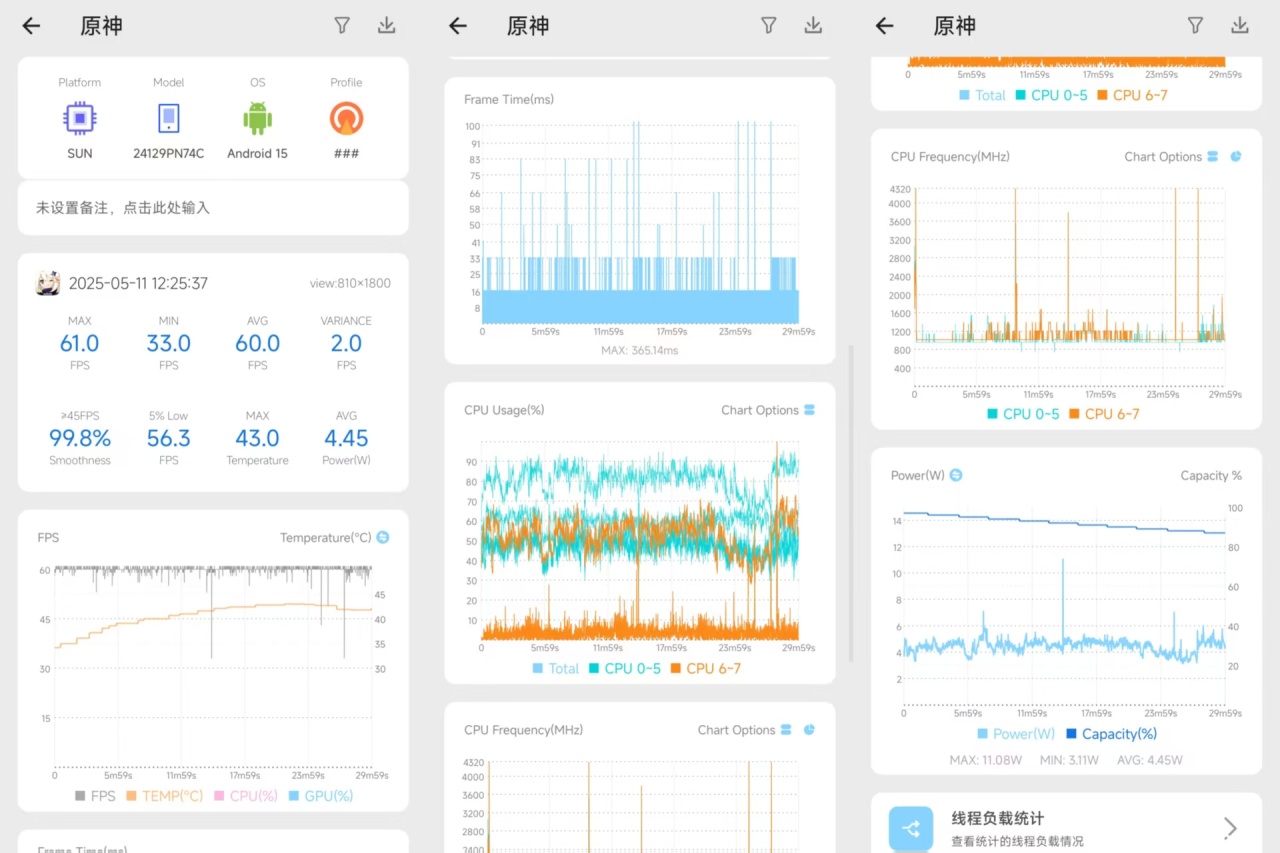This screenshot has height=853, width=1280.
Task: Tap the 5% Low 56.3 FPS value
Action: click(169, 438)
